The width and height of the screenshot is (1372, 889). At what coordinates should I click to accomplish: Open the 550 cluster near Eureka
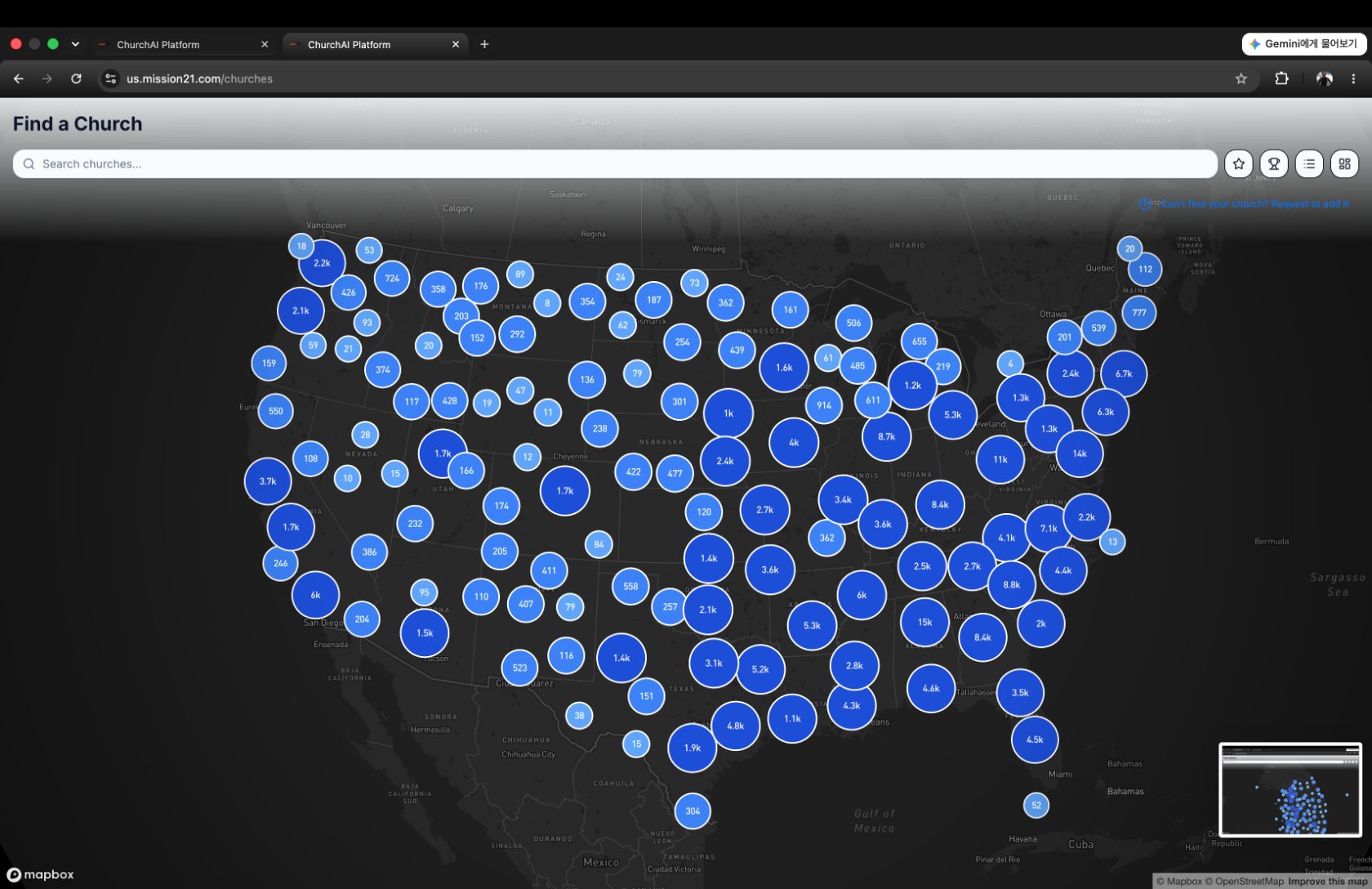pos(276,411)
